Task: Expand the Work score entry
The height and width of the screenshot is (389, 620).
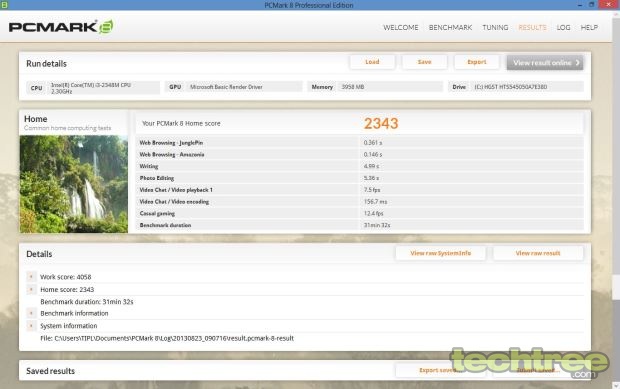Action: click(31, 277)
